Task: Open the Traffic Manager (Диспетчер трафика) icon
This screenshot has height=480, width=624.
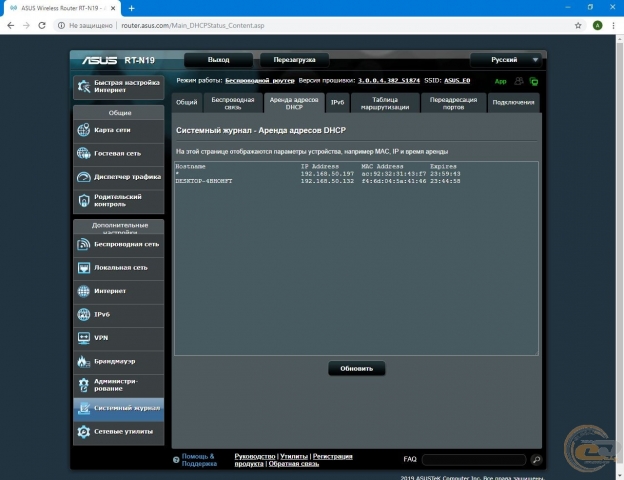Action: coord(84,177)
